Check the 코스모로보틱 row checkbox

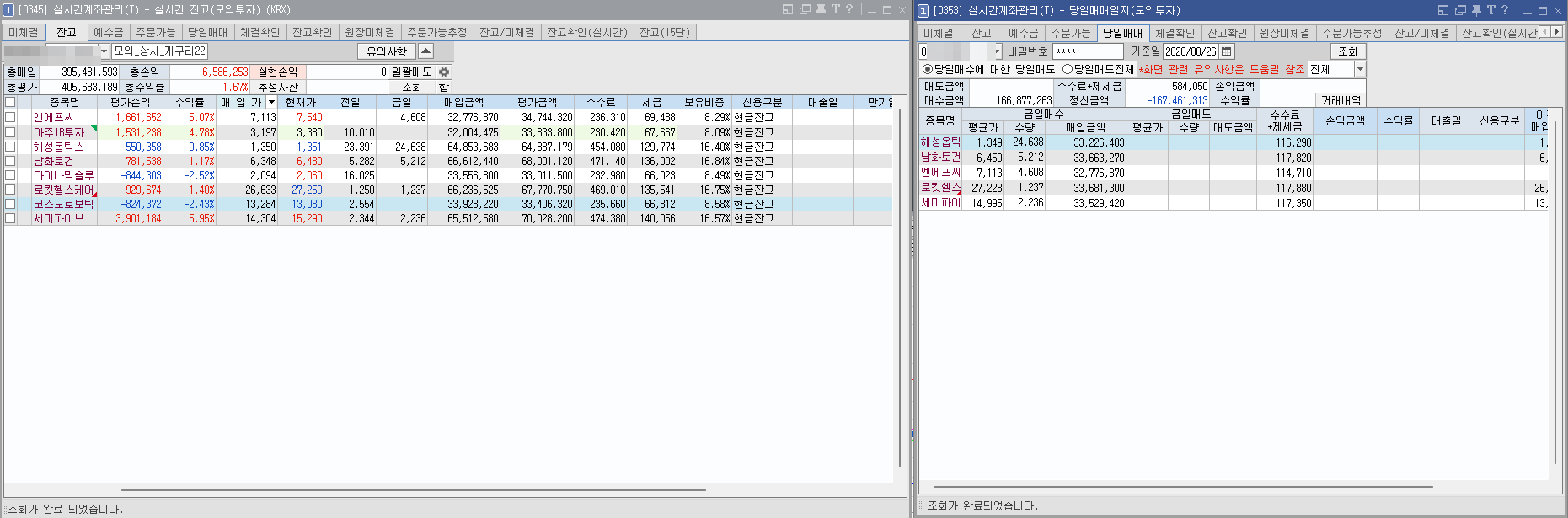[x=10, y=204]
